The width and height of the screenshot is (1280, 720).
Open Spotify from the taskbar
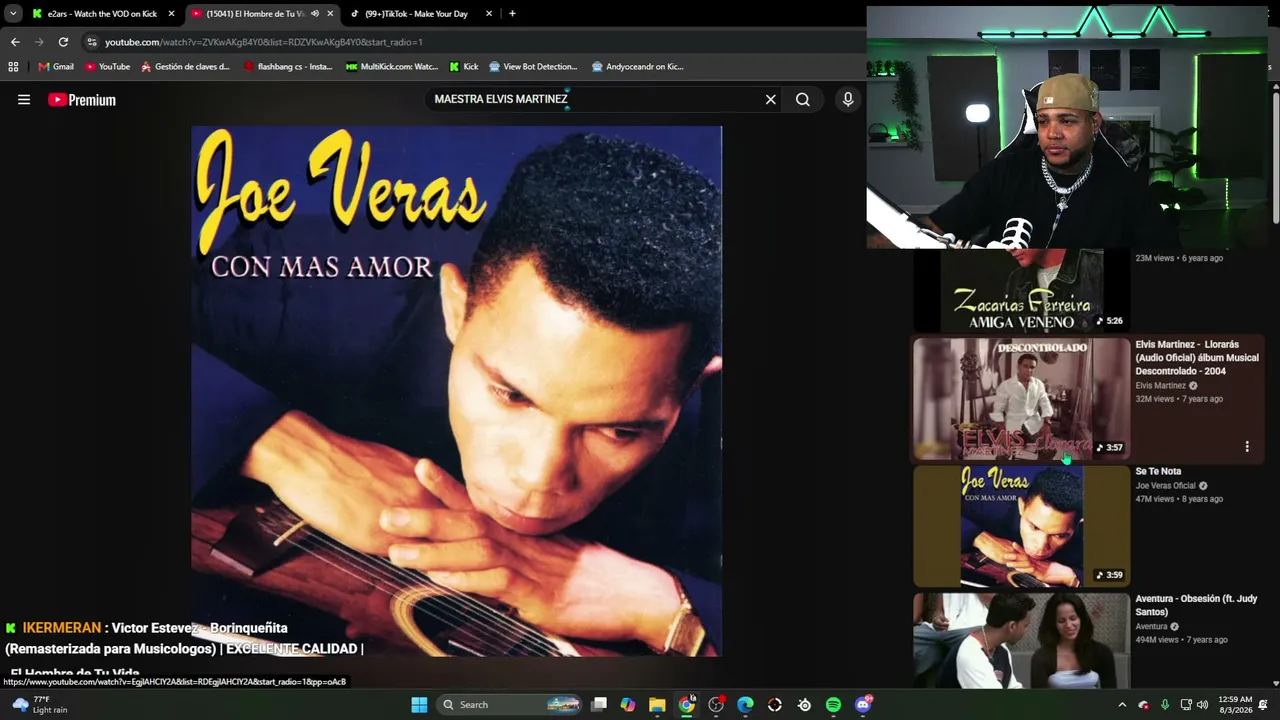tap(833, 705)
